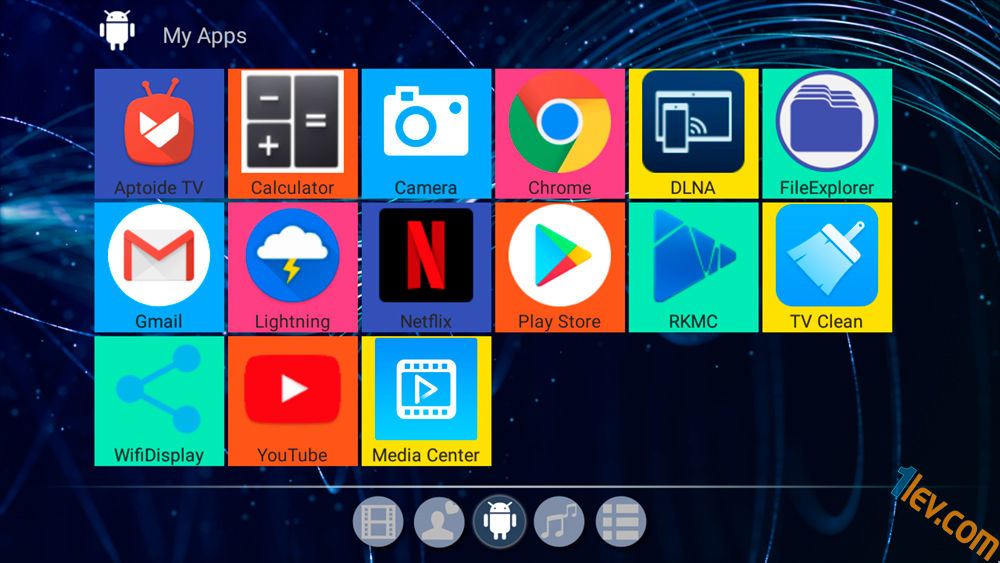1000x563 pixels.
Task: Open the FileExplorer app
Action: click(827, 134)
